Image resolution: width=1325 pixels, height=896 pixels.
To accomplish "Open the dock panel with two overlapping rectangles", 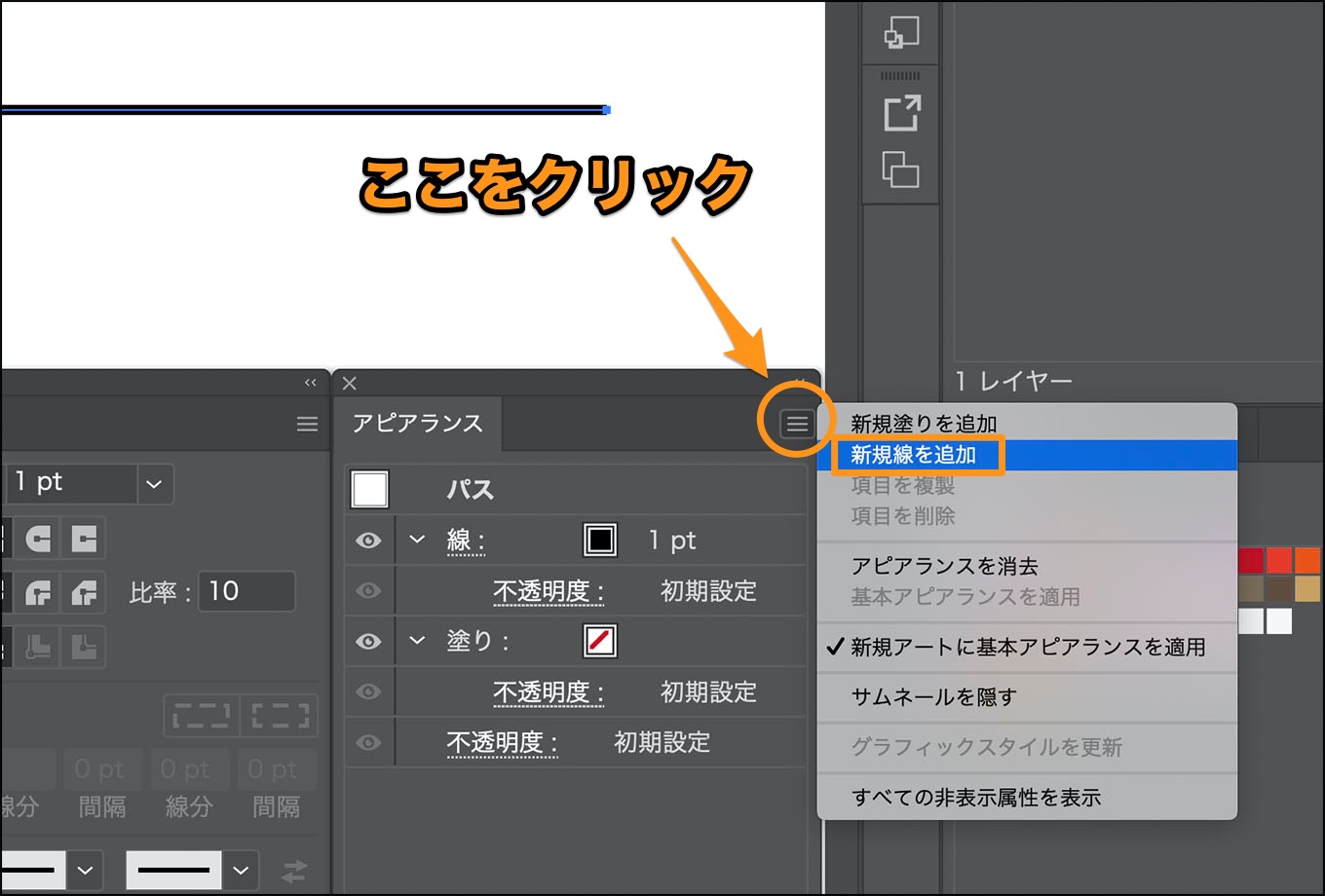I will [x=901, y=169].
